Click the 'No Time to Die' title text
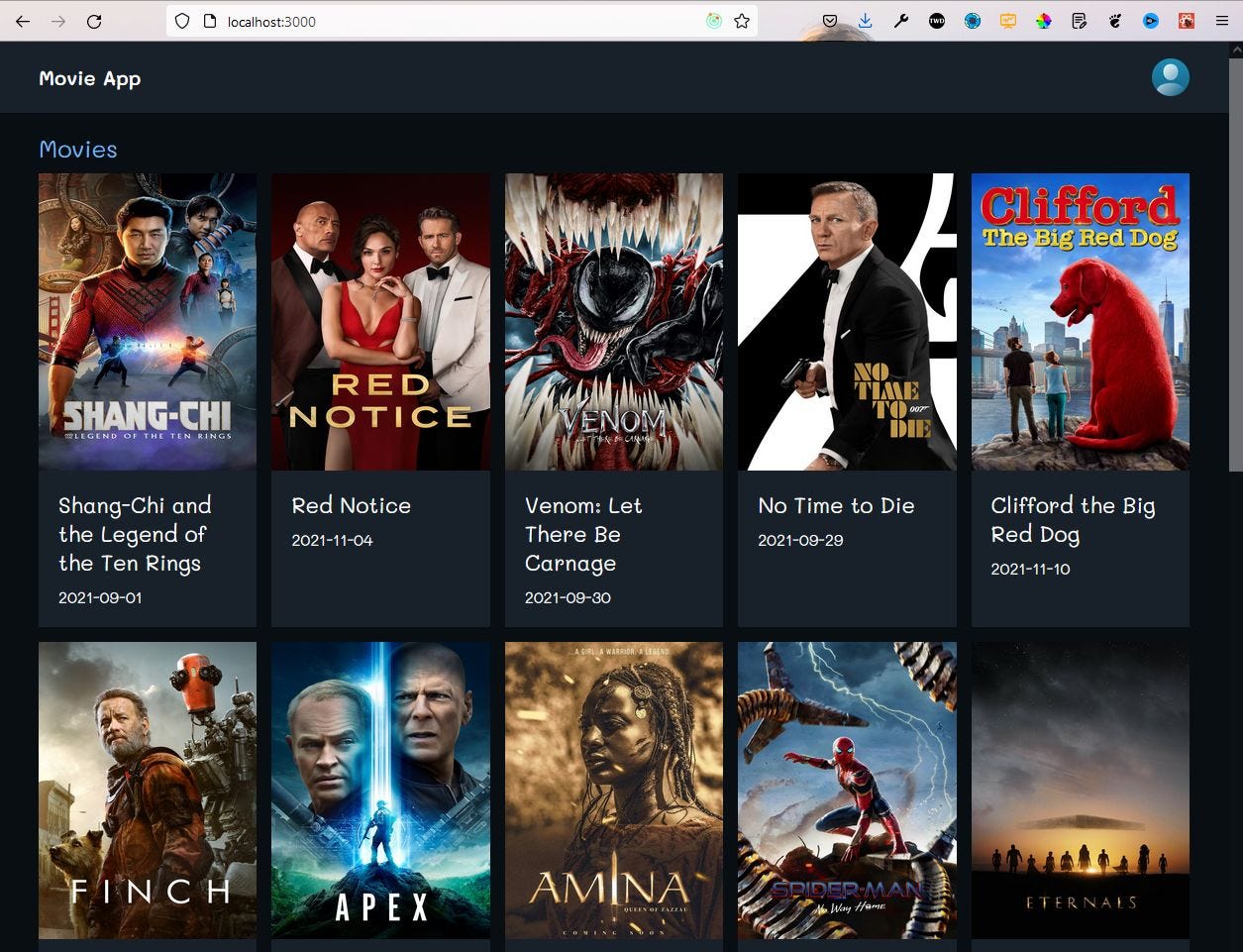 coord(836,505)
